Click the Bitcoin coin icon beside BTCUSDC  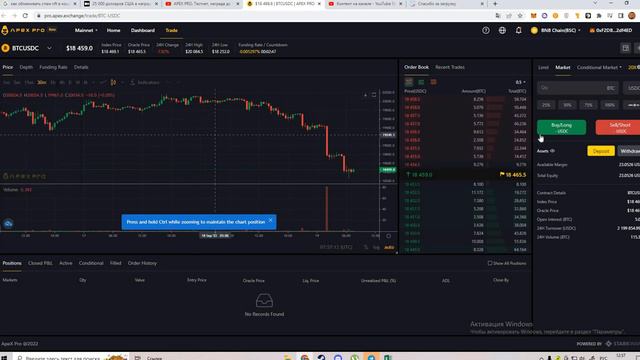pos(5,48)
